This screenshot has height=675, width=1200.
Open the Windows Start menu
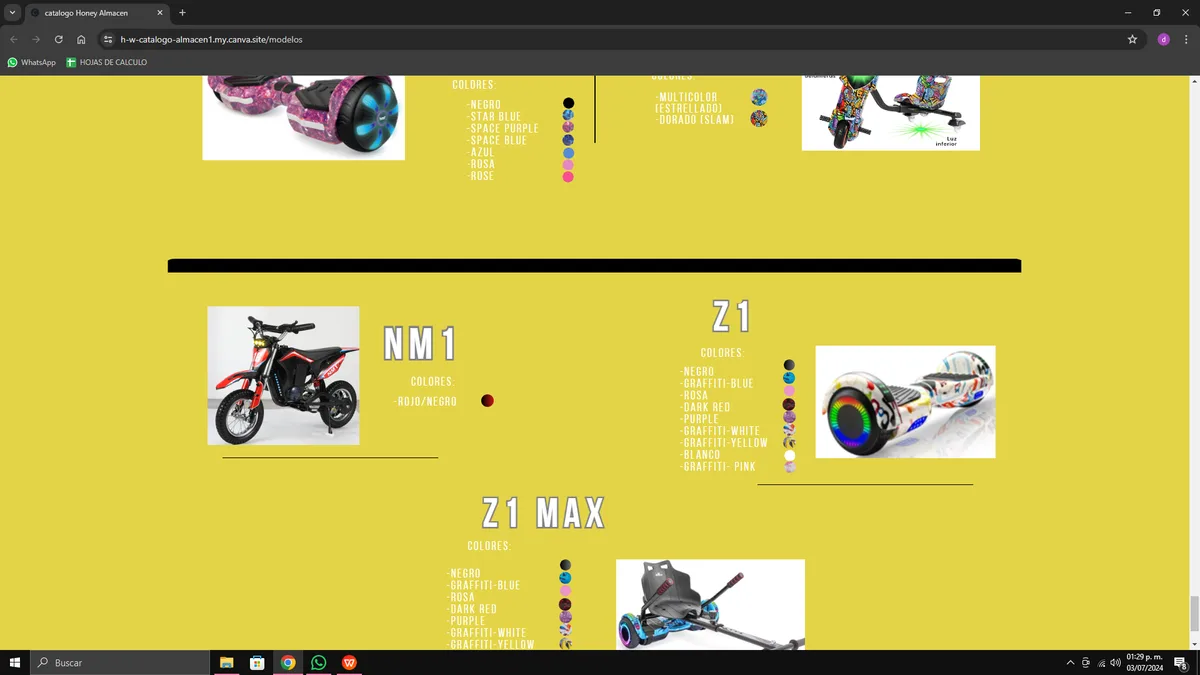pos(15,663)
